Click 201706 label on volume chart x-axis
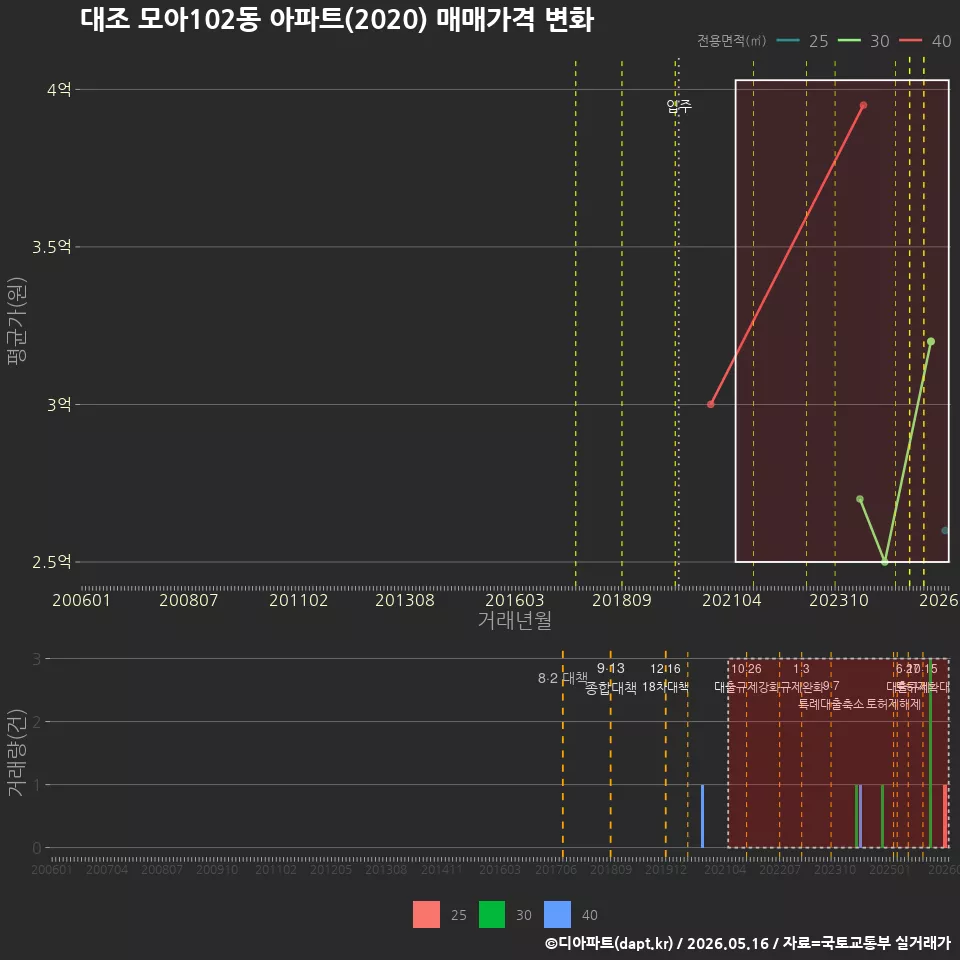 click(x=556, y=869)
